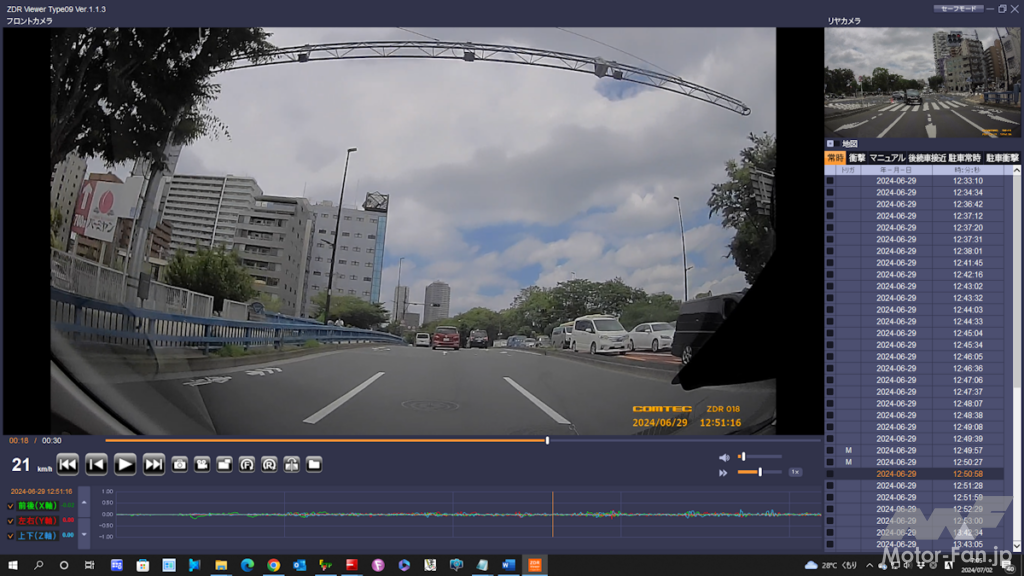Jump to the previous video file
This screenshot has height=576, width=1024.
67,464
